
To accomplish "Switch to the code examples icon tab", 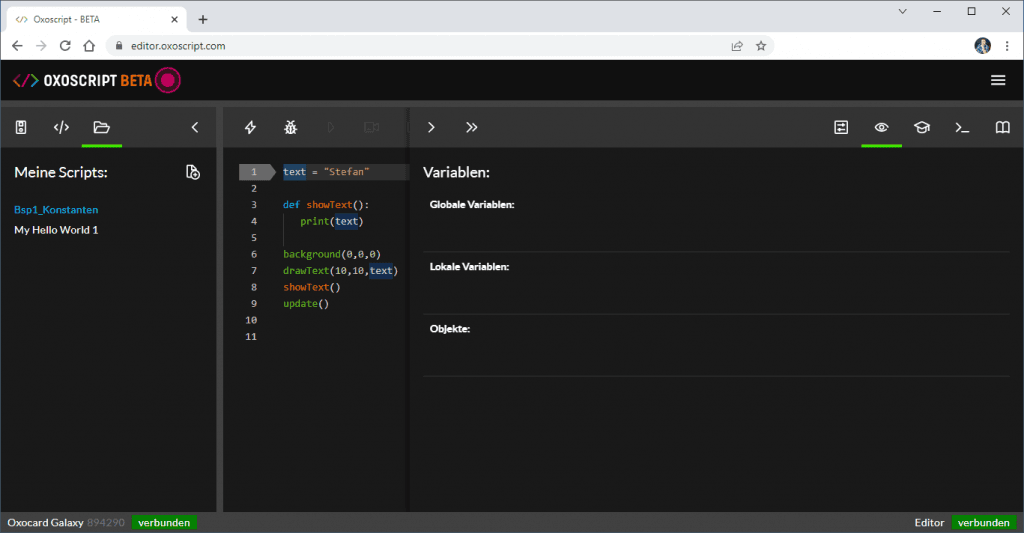I will pyautogui.click(x=61, y=127).
